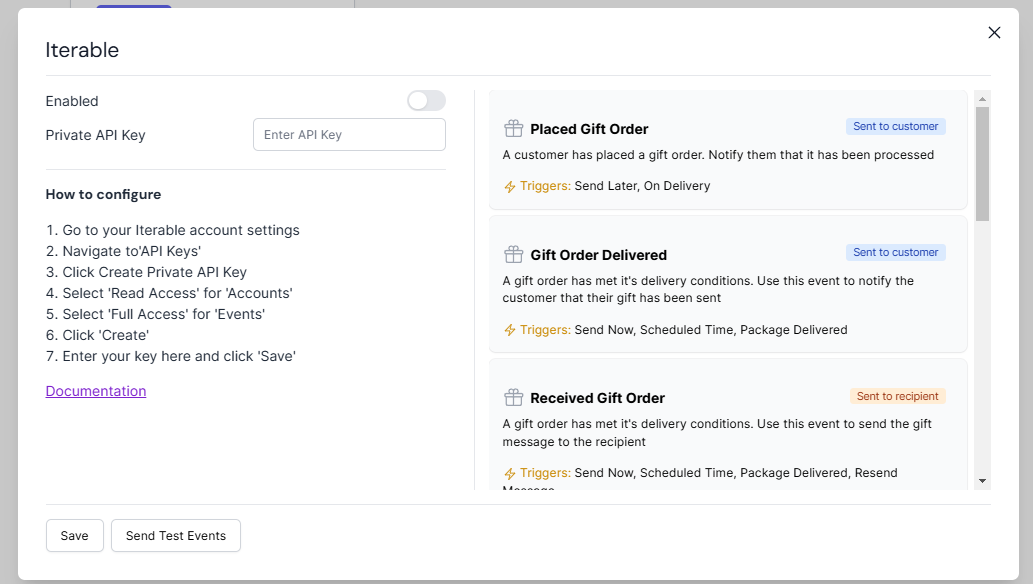Image resolution: width=1033 pixels, height=584 pixels.
Task: Click the scrollbar up arrow in events list
Action: pyautogui.click(x=982, y=99)
